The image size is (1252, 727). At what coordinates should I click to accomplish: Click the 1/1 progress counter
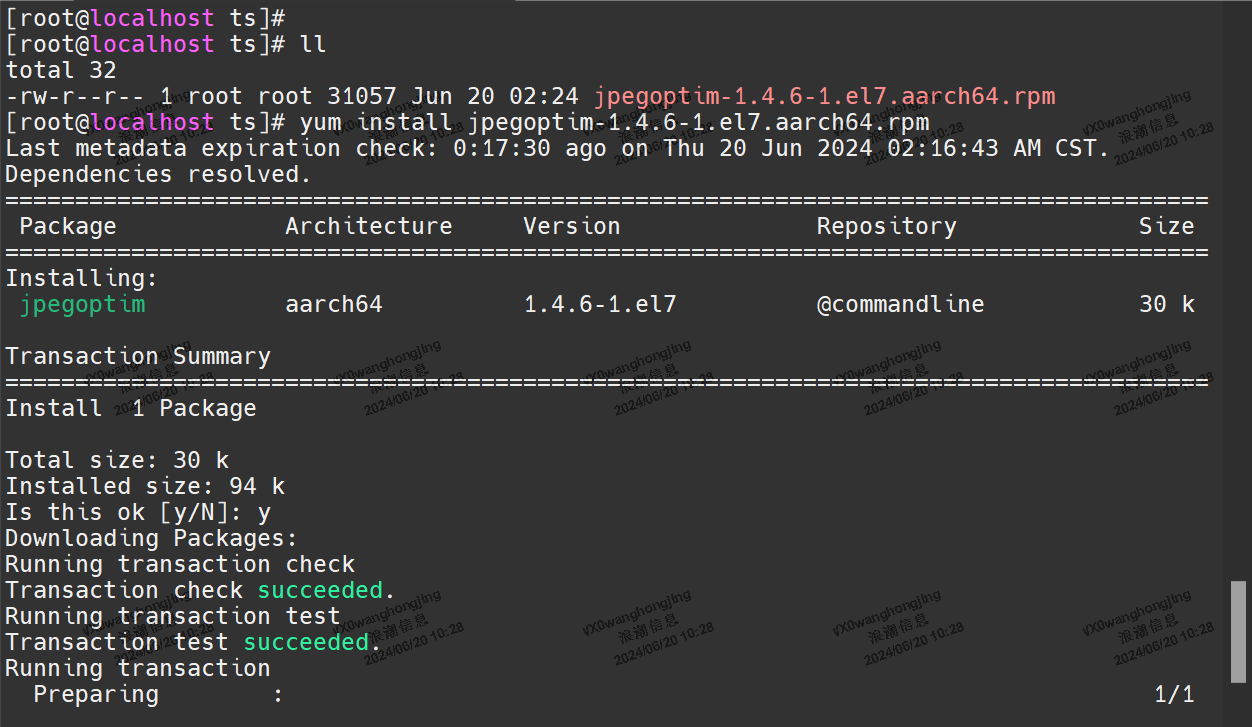pyautogui.click(x=1174, y=695)
